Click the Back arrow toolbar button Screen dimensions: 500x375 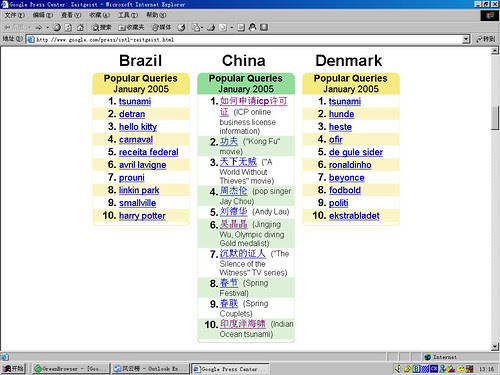13,27
